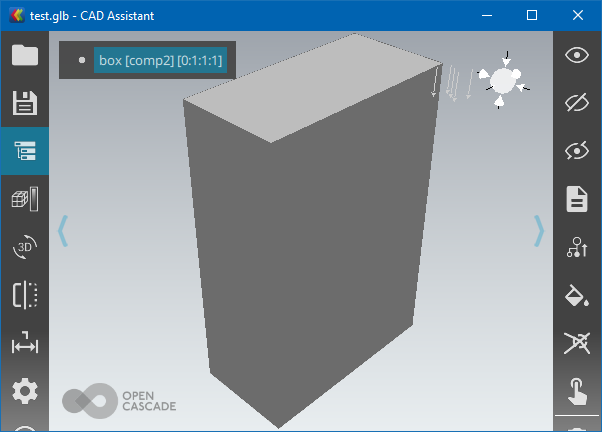Click the 3D view rotation icon
The width and height of the screenshot is (602, 432).
tap(24, 247)
